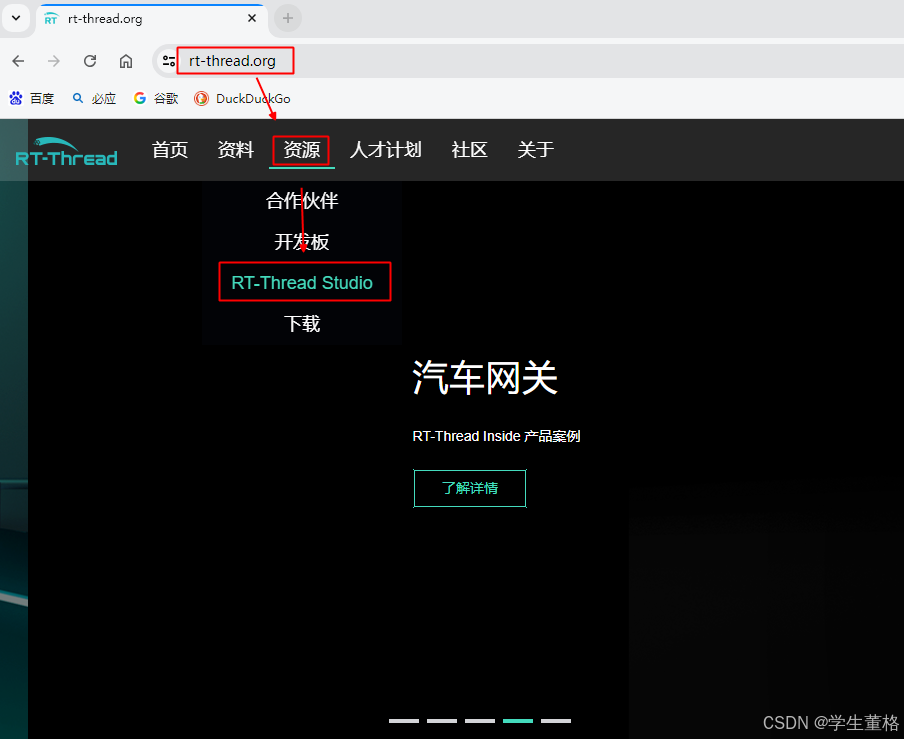
Task: Jump to the third carousel slide indicator
Action: click(480, 721)
